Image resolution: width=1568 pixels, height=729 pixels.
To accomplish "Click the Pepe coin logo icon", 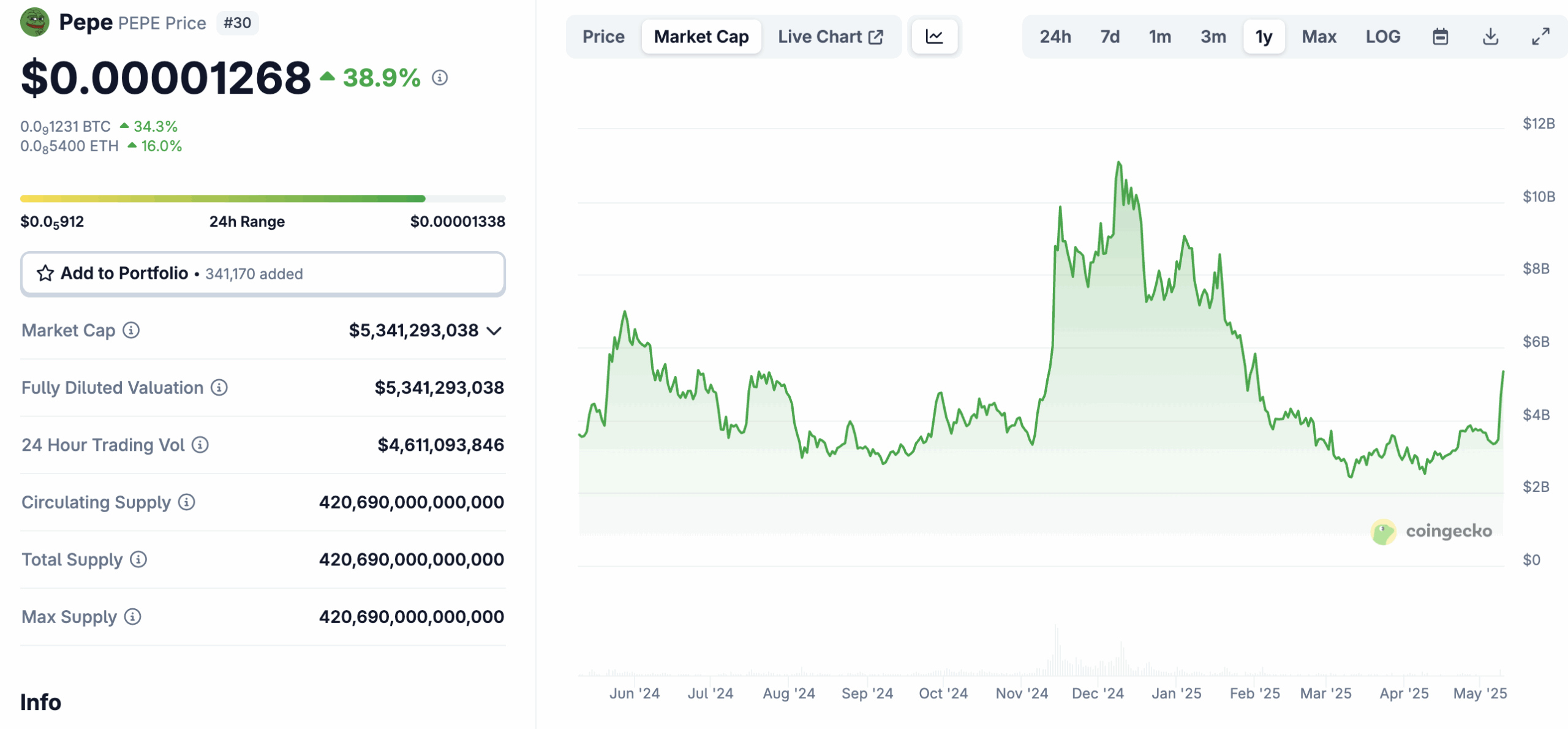I will tap(35, 23).
